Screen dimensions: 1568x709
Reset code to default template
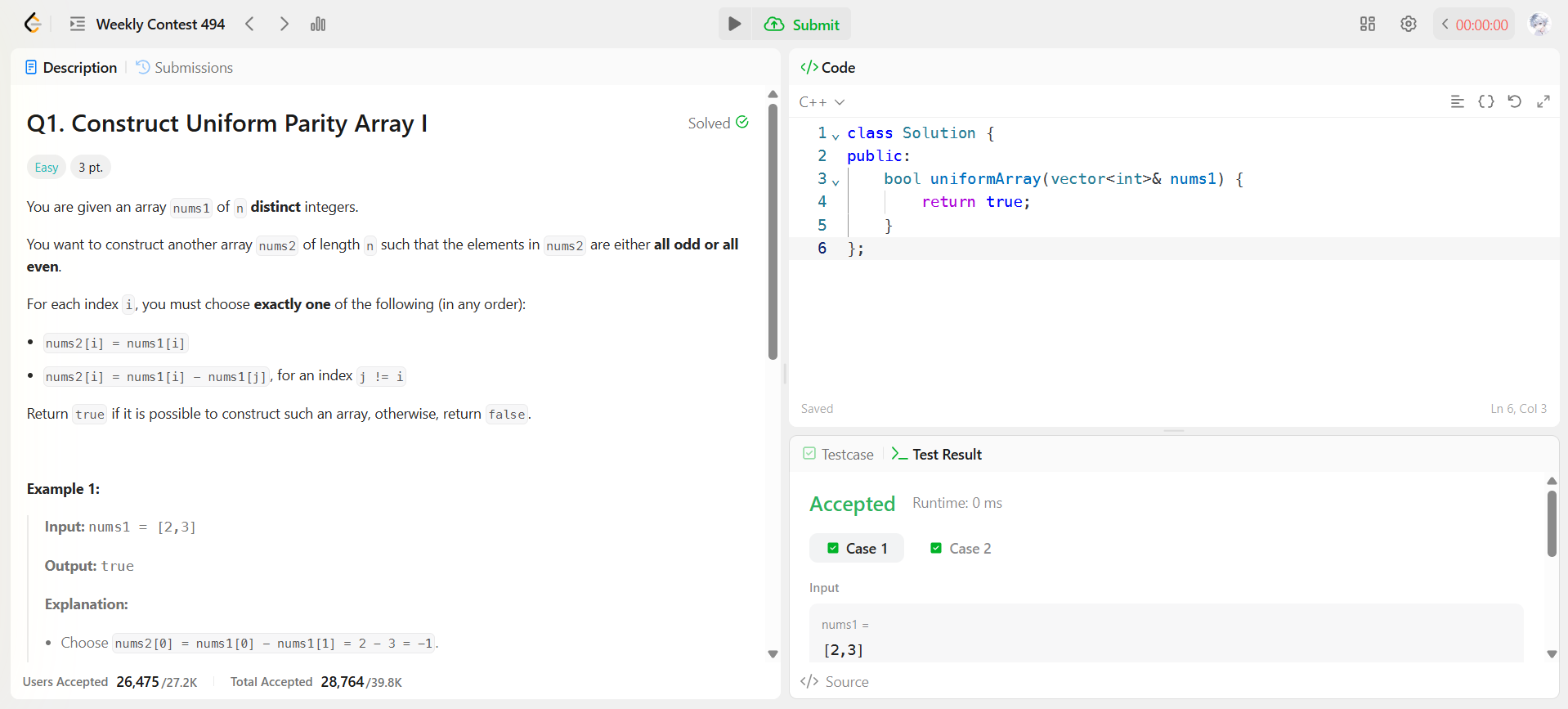1514,101
